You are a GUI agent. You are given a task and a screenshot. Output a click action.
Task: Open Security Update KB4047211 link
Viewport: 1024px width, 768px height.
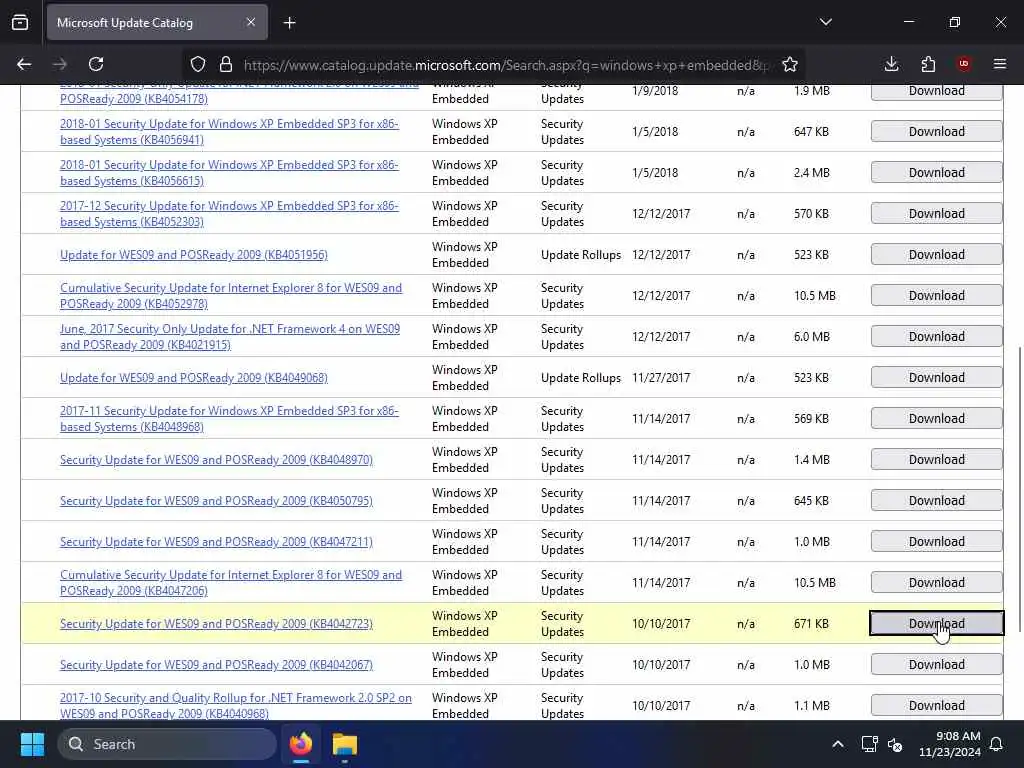pos(216,542)
